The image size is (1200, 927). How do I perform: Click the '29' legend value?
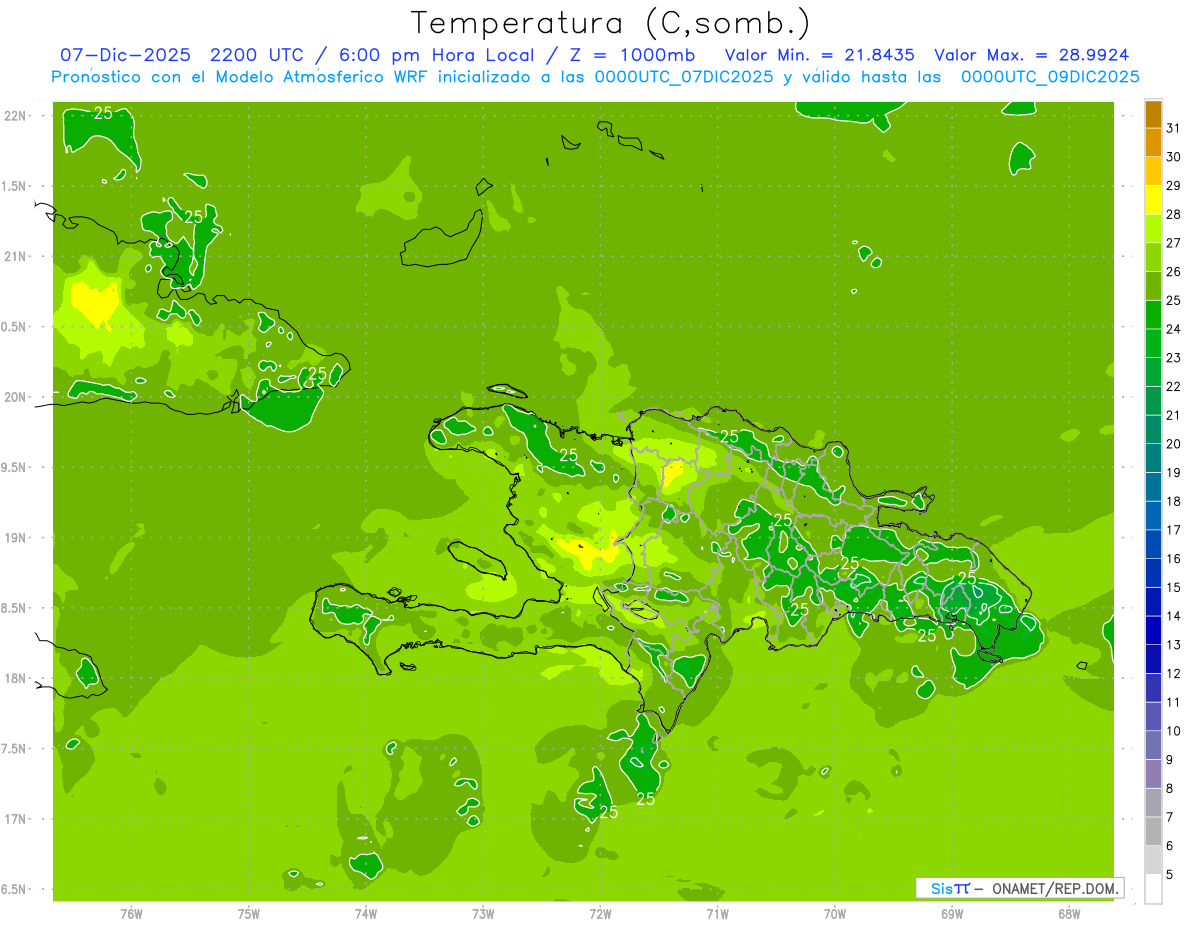1174,186
